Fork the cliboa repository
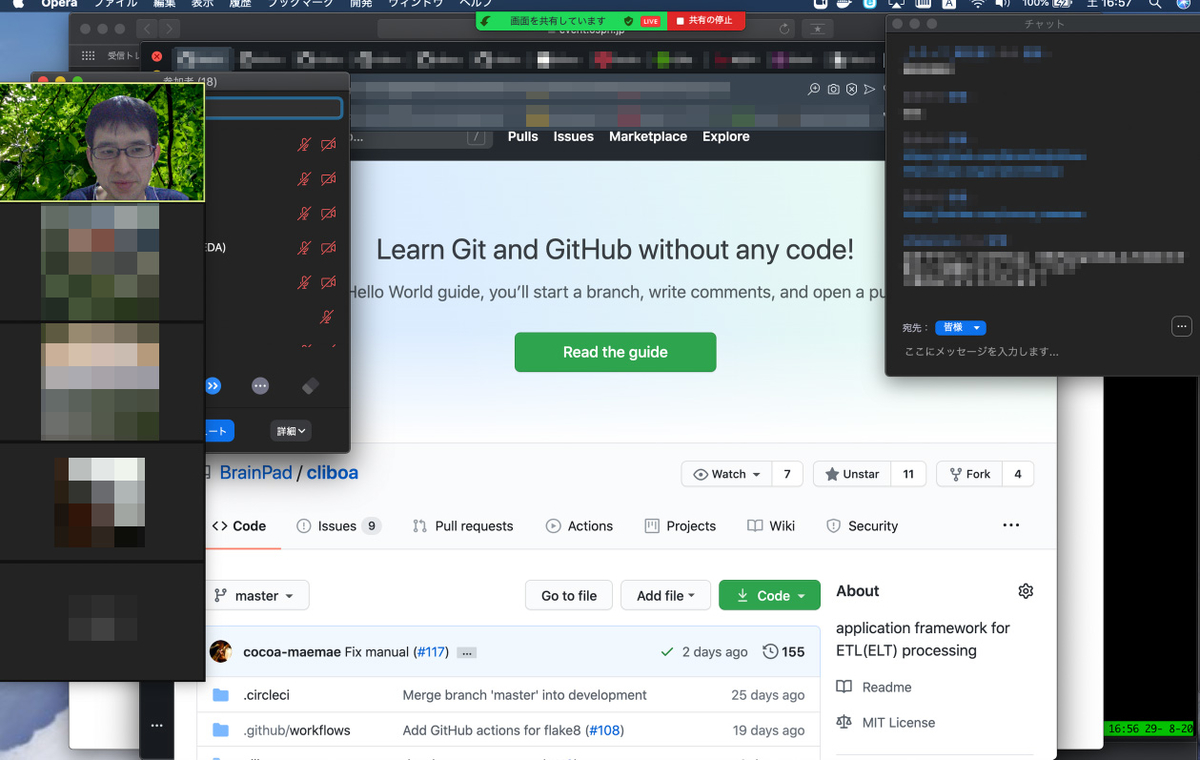Screen dimensions: 1200x760 tap(967, 474)
